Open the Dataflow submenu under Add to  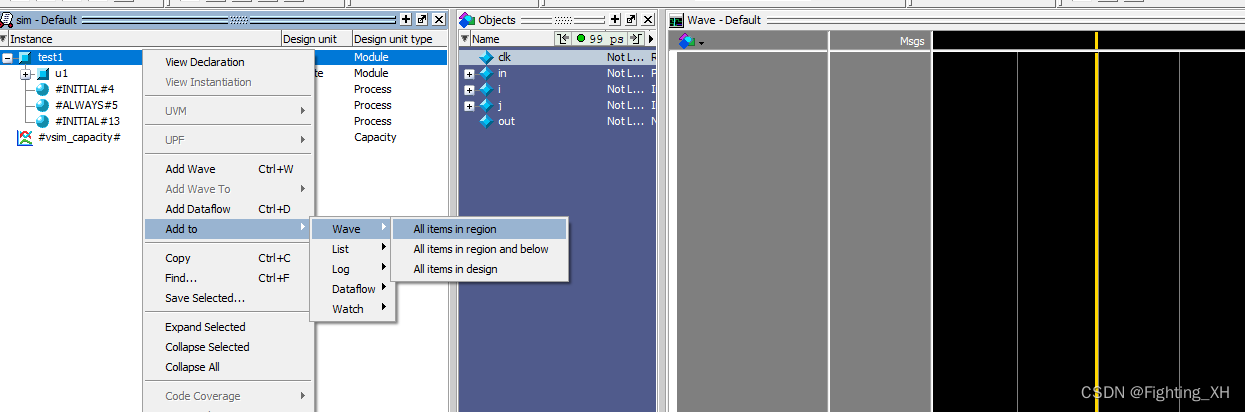coord(354,289)
